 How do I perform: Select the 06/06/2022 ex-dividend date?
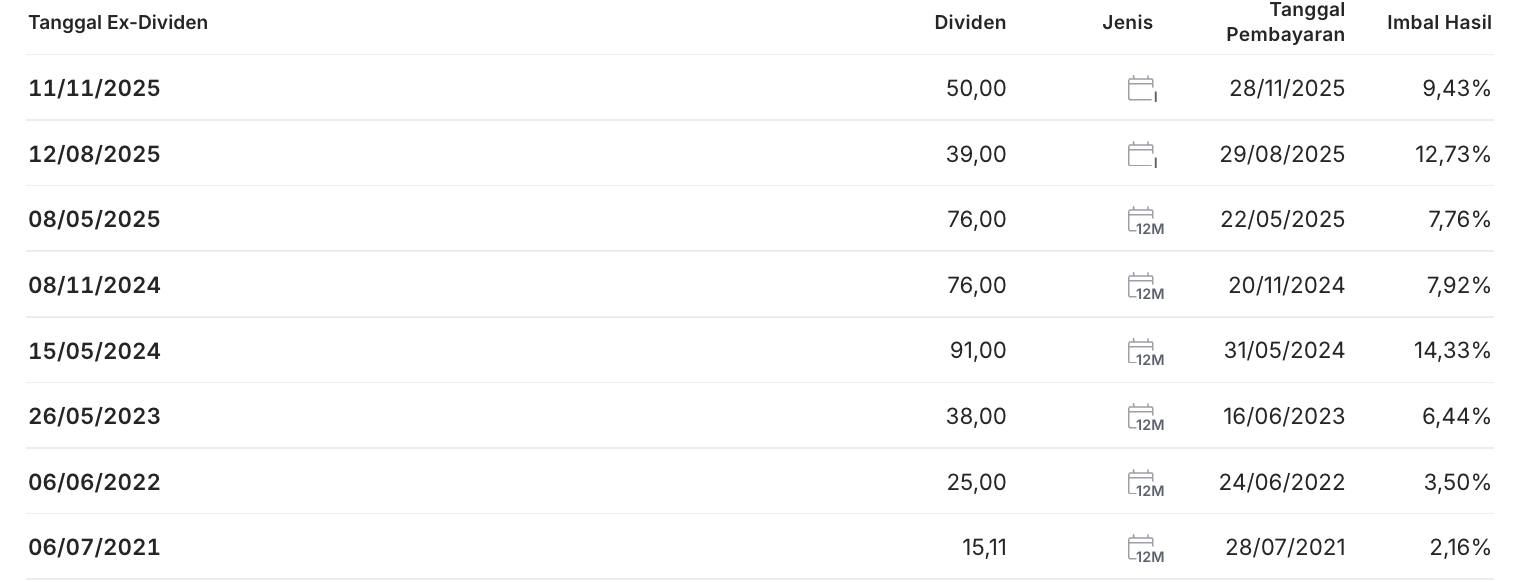tap(94, 483)
